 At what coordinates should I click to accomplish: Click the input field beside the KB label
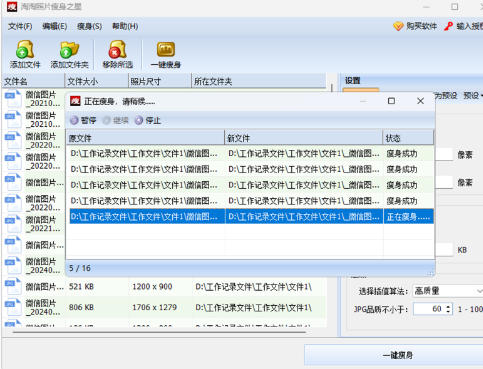(444, 250)
